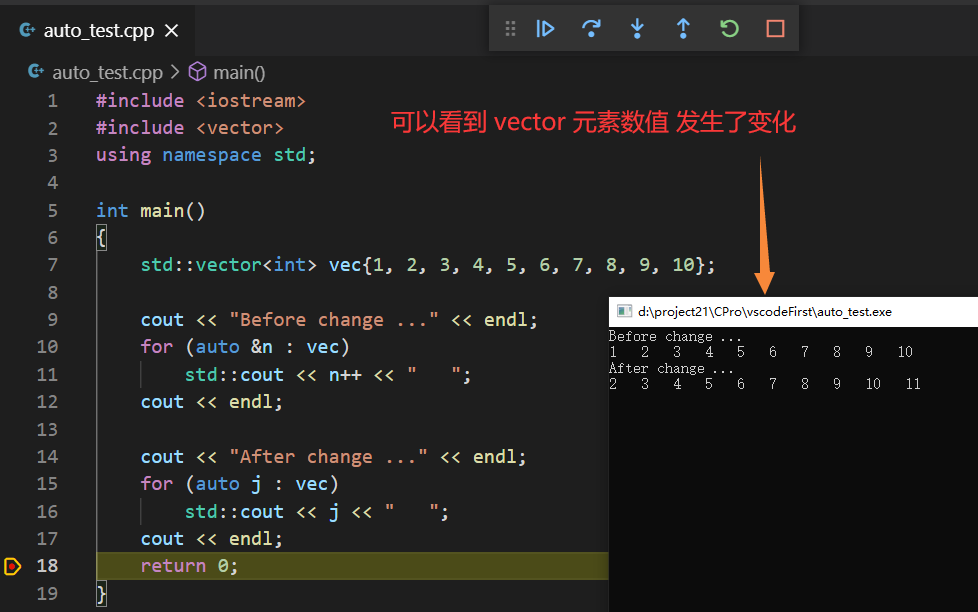This screenshot has height=612, width=978.
Task: Click 'Before change ...' console output line
Action: click(675, 337)
